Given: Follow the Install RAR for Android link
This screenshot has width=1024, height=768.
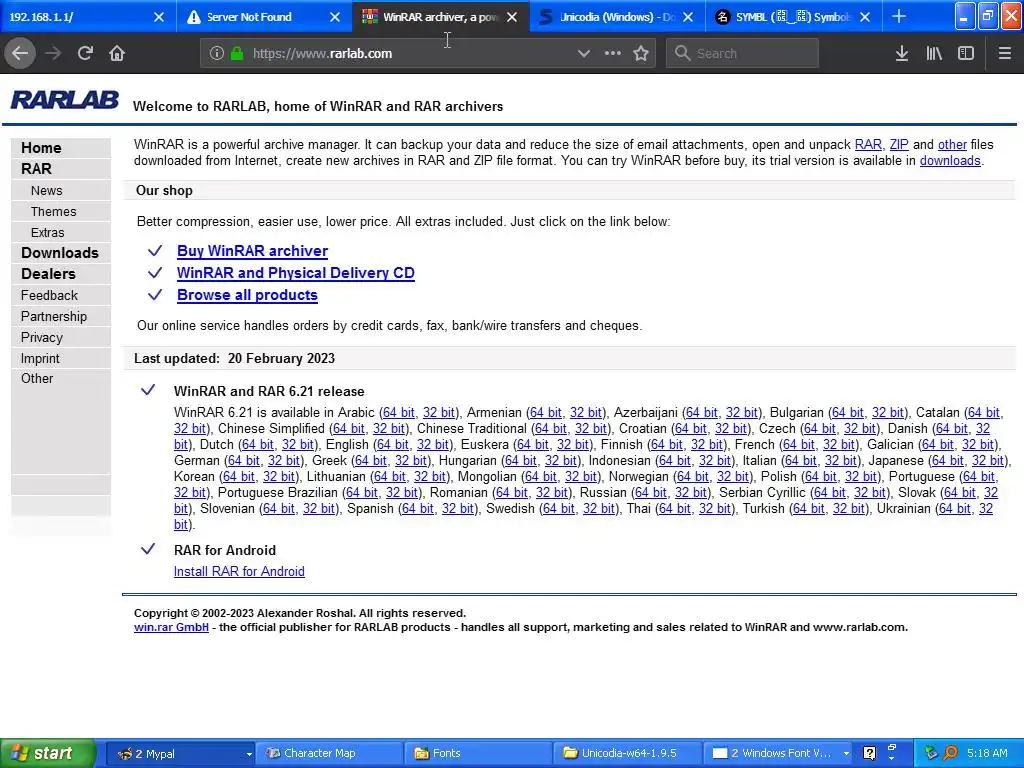Looking at the screenshot, I should (239, 571).
